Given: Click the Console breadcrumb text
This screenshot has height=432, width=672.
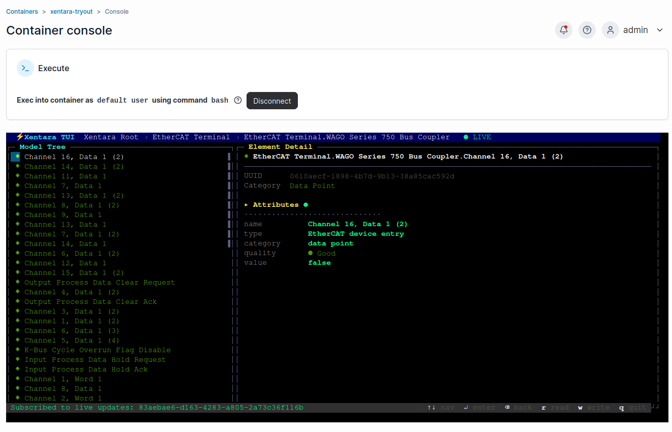Looking at the screenshot, I should point(117,12).
